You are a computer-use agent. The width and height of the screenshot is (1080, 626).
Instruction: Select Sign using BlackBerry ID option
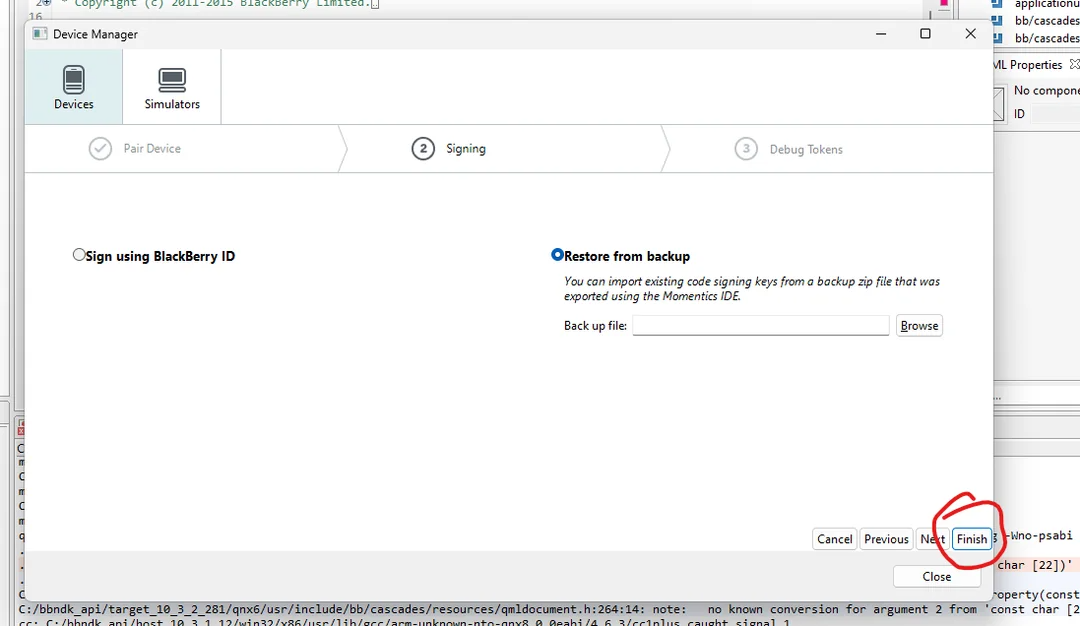click(x=79, y=255)
